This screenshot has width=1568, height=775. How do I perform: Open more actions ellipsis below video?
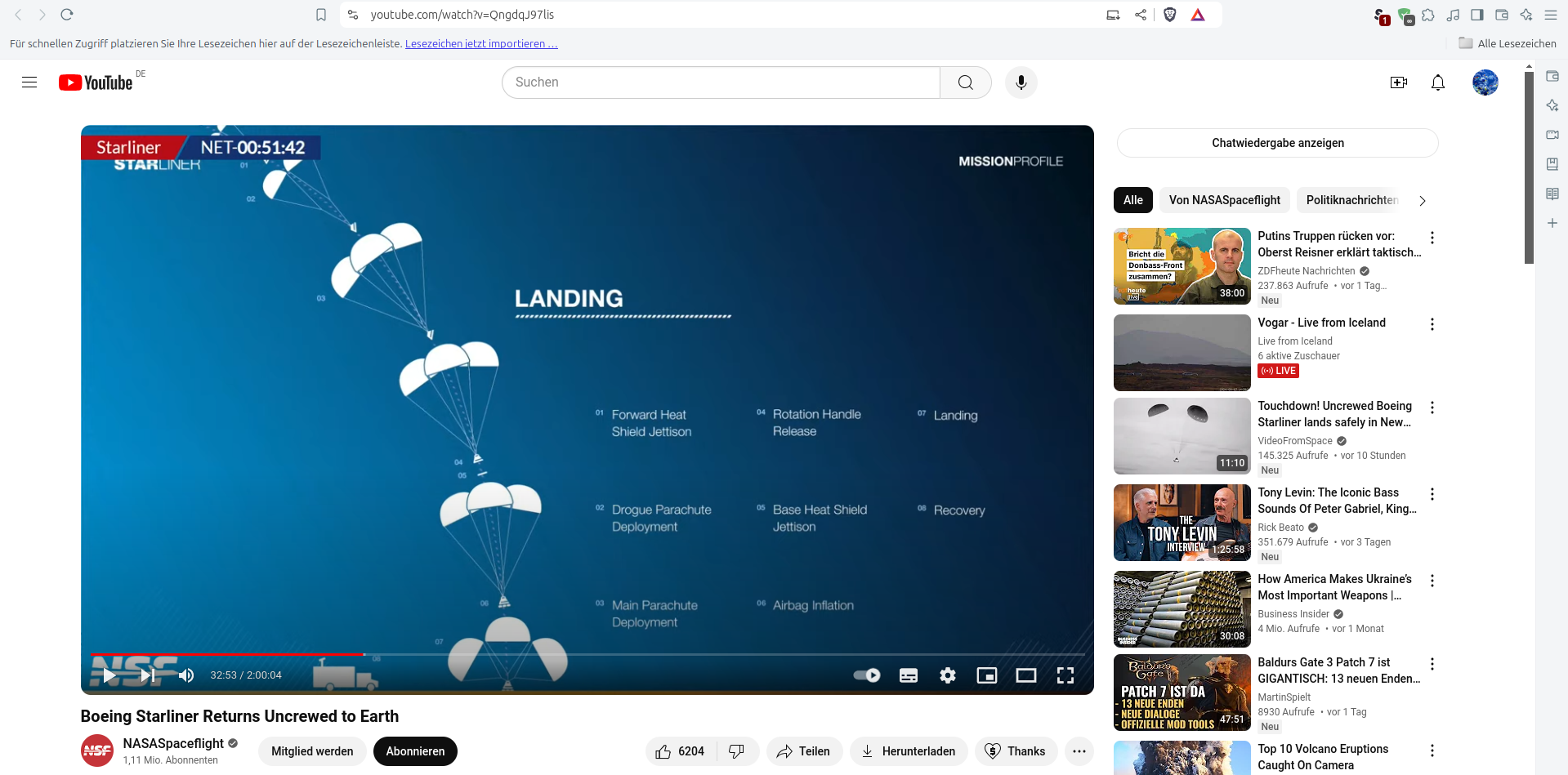(1079, 751)
